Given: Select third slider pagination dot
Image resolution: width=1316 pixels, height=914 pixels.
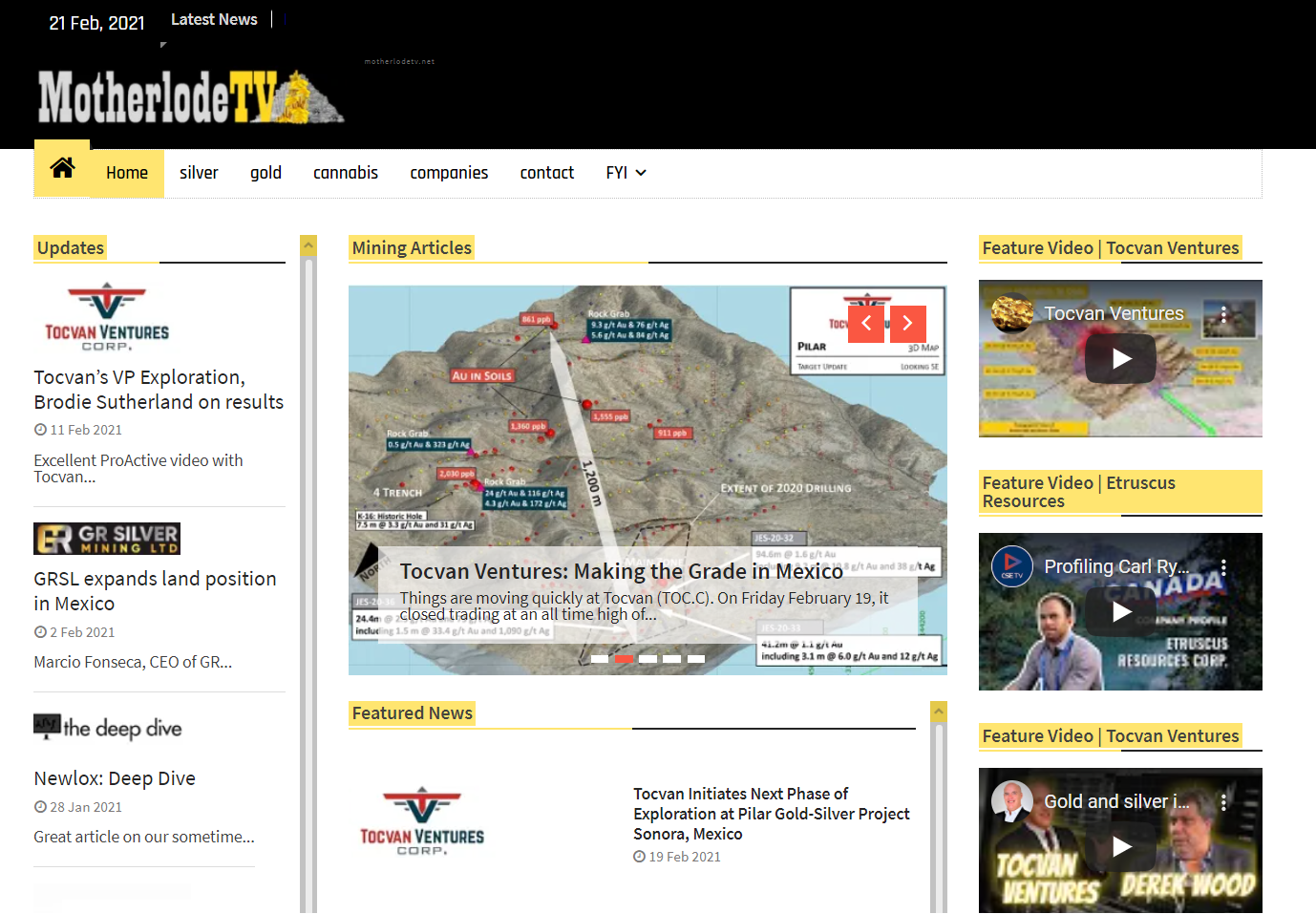Looking at the screenshot, I should pos(648,659).
